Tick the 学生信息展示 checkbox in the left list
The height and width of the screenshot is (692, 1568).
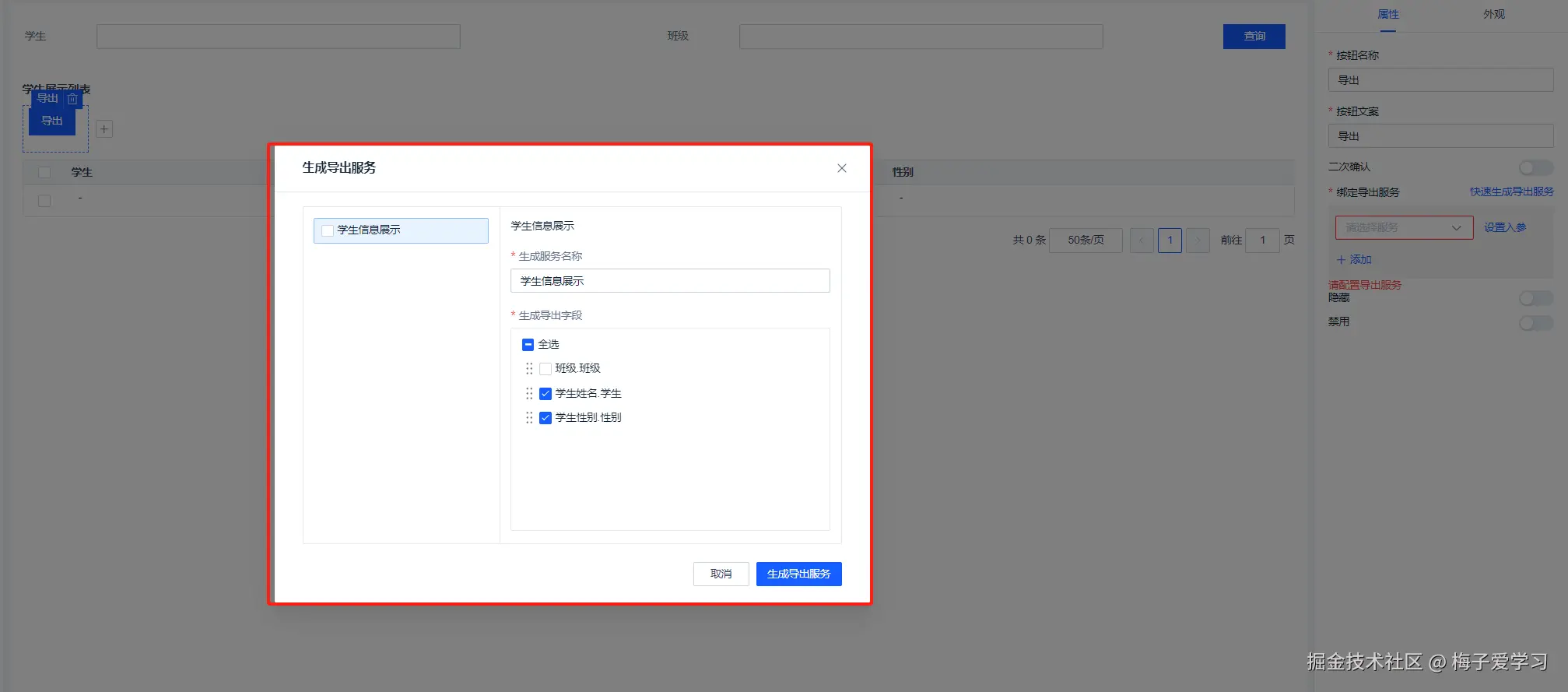point(328,230)
